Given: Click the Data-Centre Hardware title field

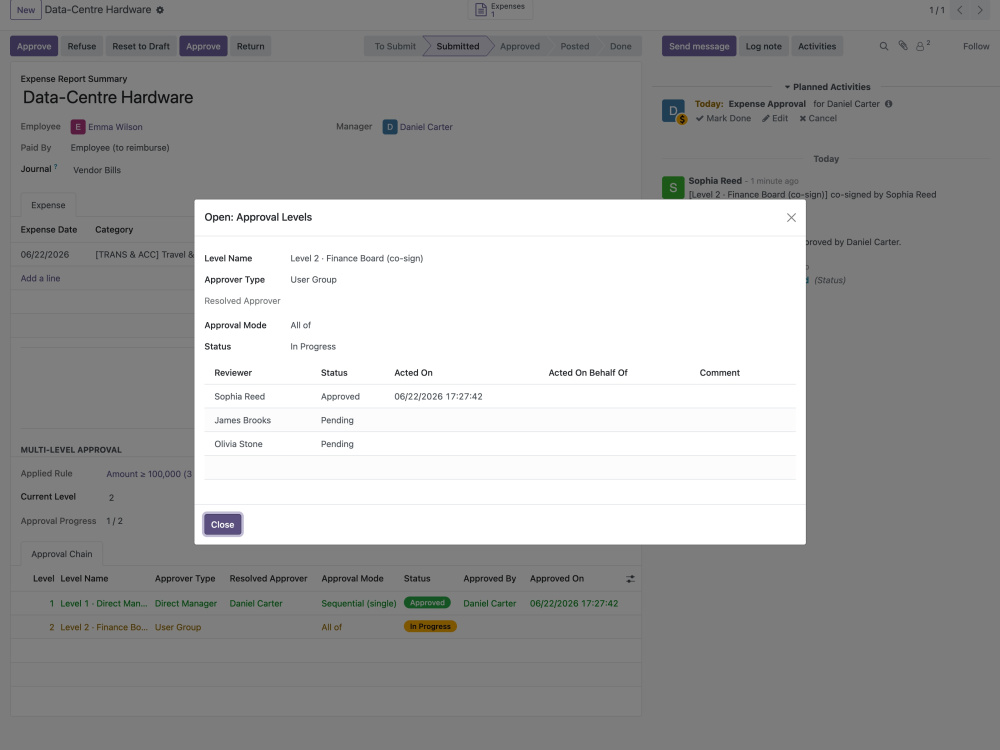Looking at the screenshot, I should click(108, 98).
